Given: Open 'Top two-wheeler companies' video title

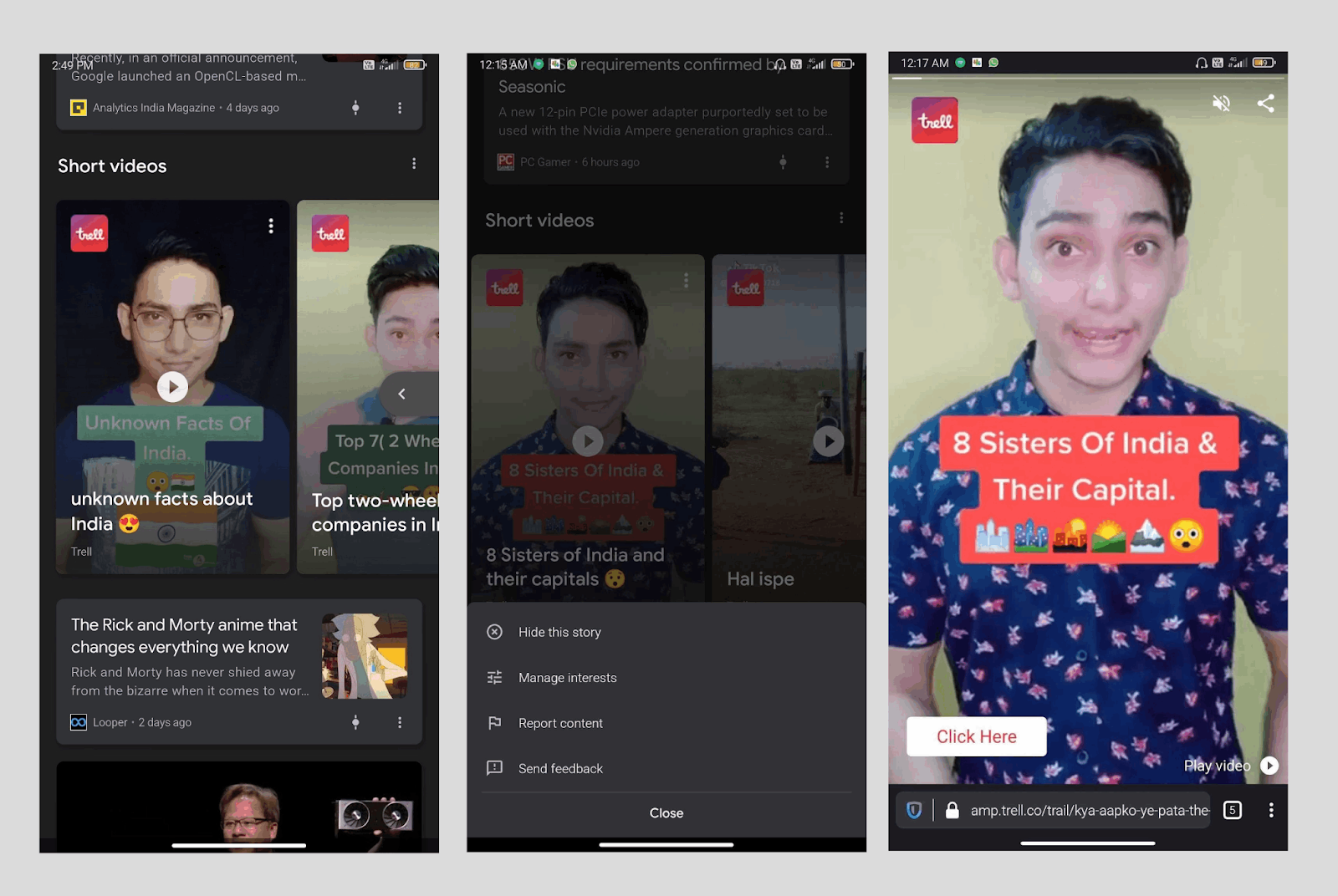Looking at the screenshot, I should (x=375, y=512).
